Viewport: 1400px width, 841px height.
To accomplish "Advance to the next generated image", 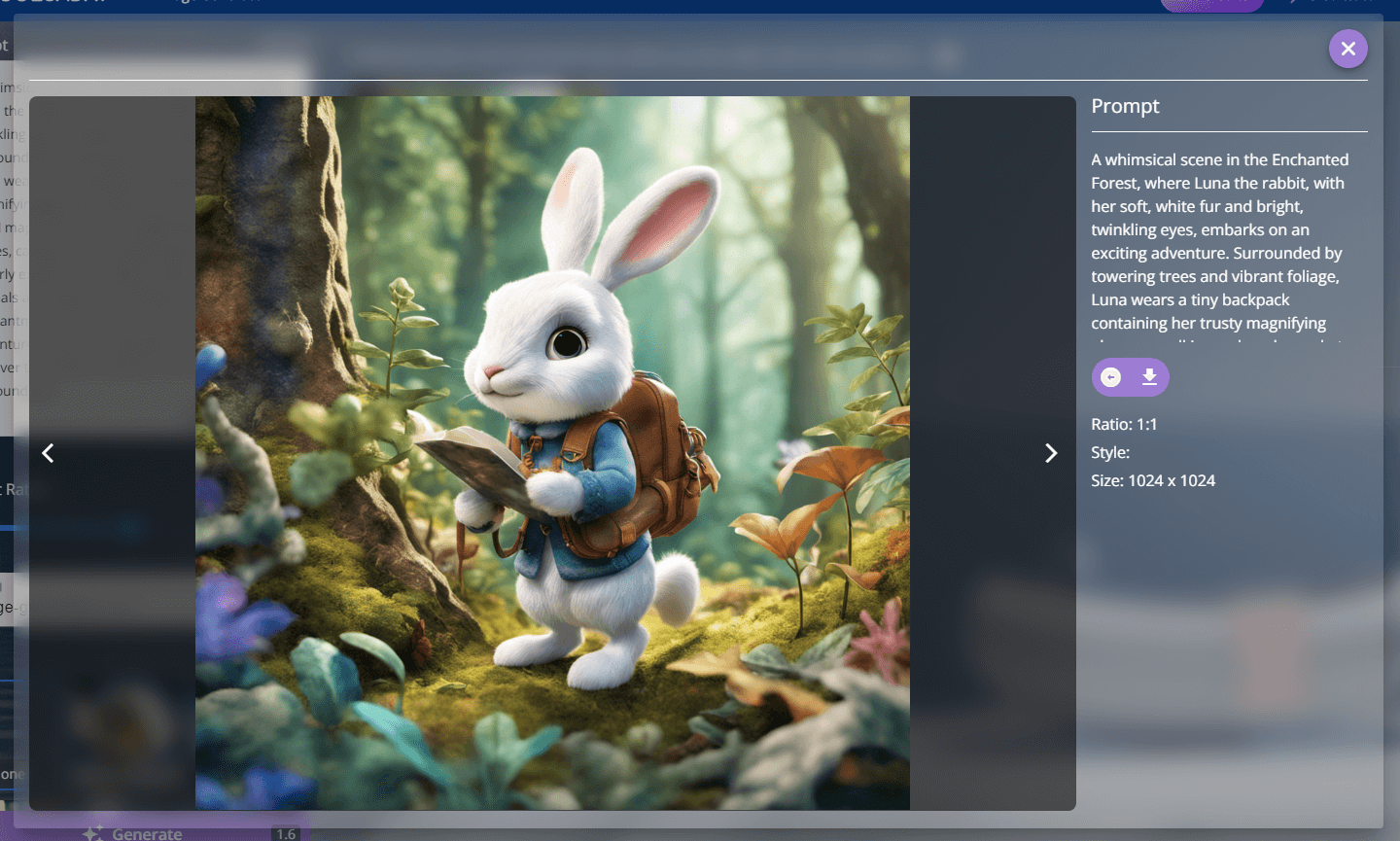I will [x=1051, y=453].
